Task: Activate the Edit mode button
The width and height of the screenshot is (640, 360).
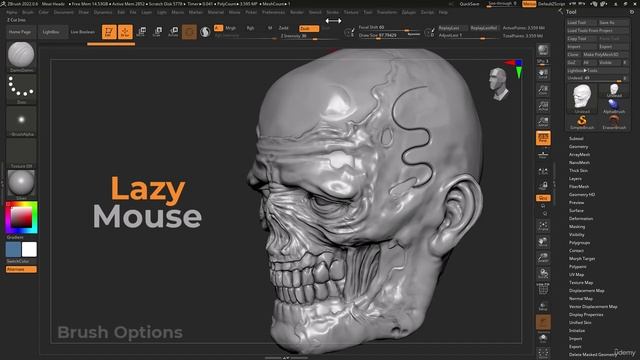Action: coord(109,32)
